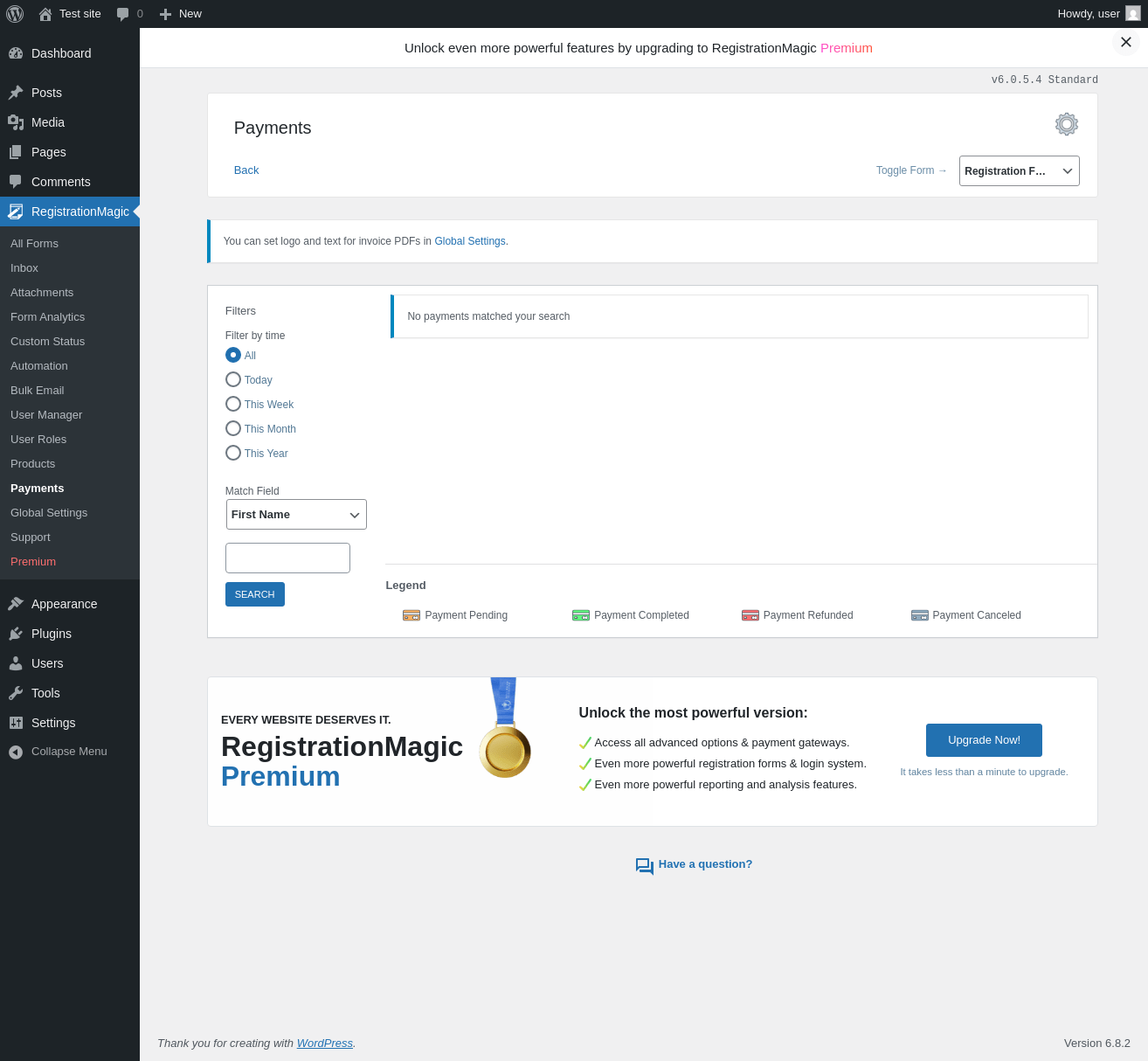The height and width of the screenshot is (1061, 1148).
Task: Click the No payments matched your search message
Action: click(x=488, y=316)
